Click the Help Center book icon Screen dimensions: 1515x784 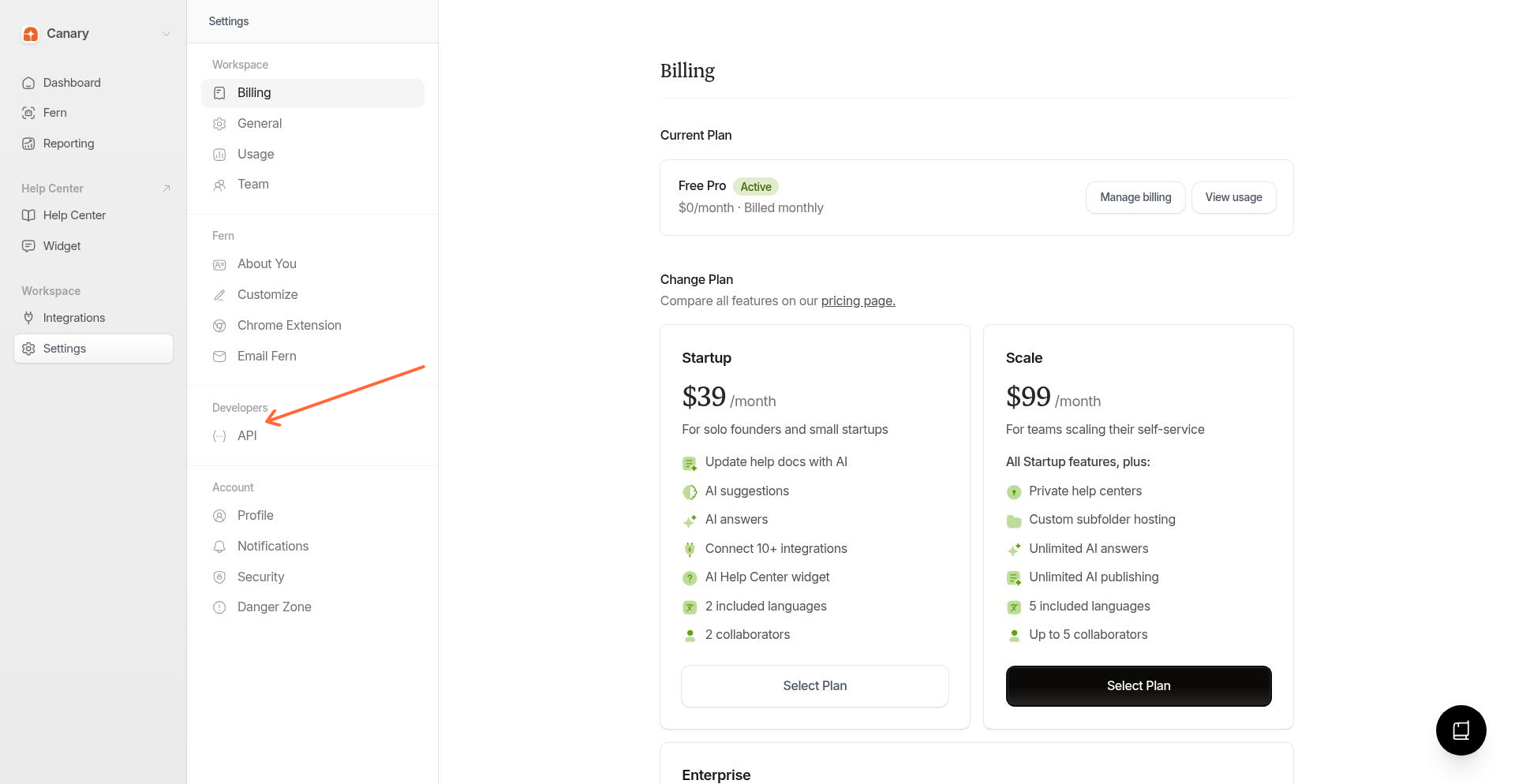pyautogui.click(x=28, y=215)
